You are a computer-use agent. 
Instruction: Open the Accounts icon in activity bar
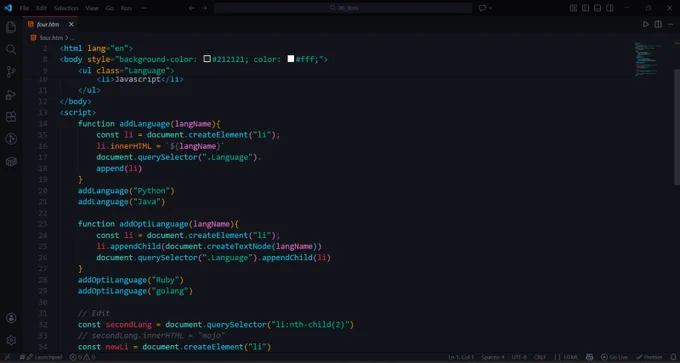11,318
